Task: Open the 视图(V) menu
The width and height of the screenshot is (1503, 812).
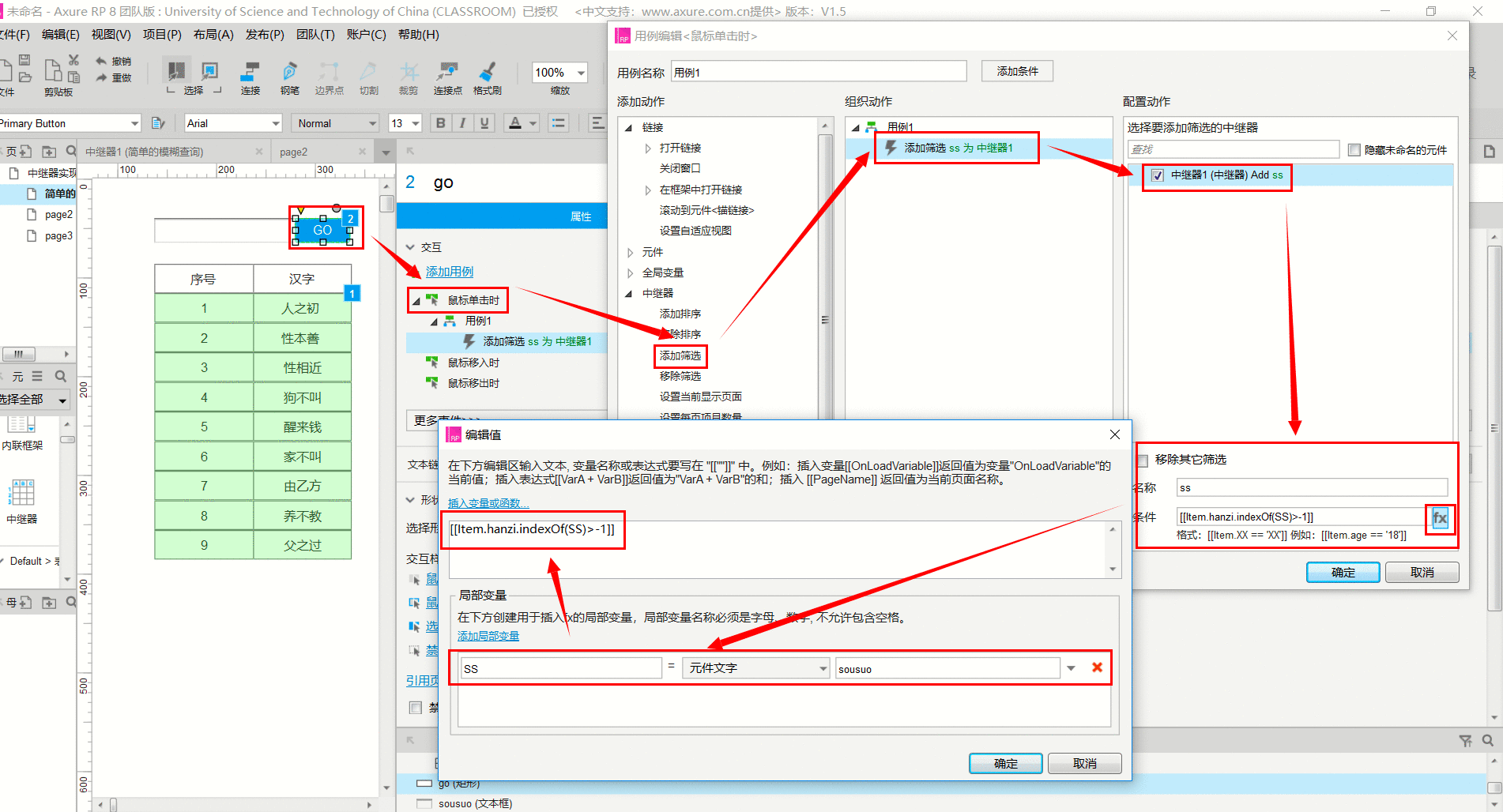Action: (111, 35)
